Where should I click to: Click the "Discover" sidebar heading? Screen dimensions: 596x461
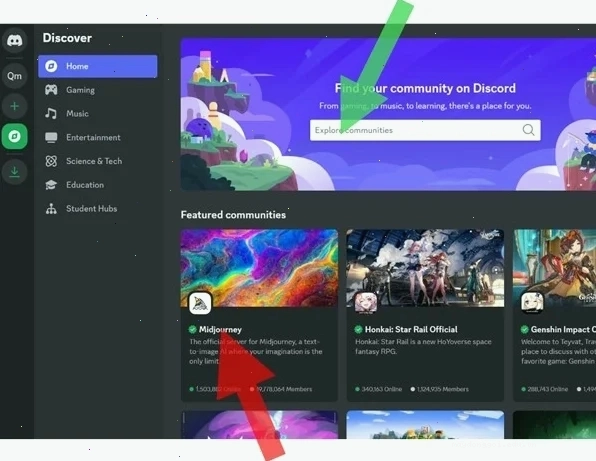click(x=67, y=38)
